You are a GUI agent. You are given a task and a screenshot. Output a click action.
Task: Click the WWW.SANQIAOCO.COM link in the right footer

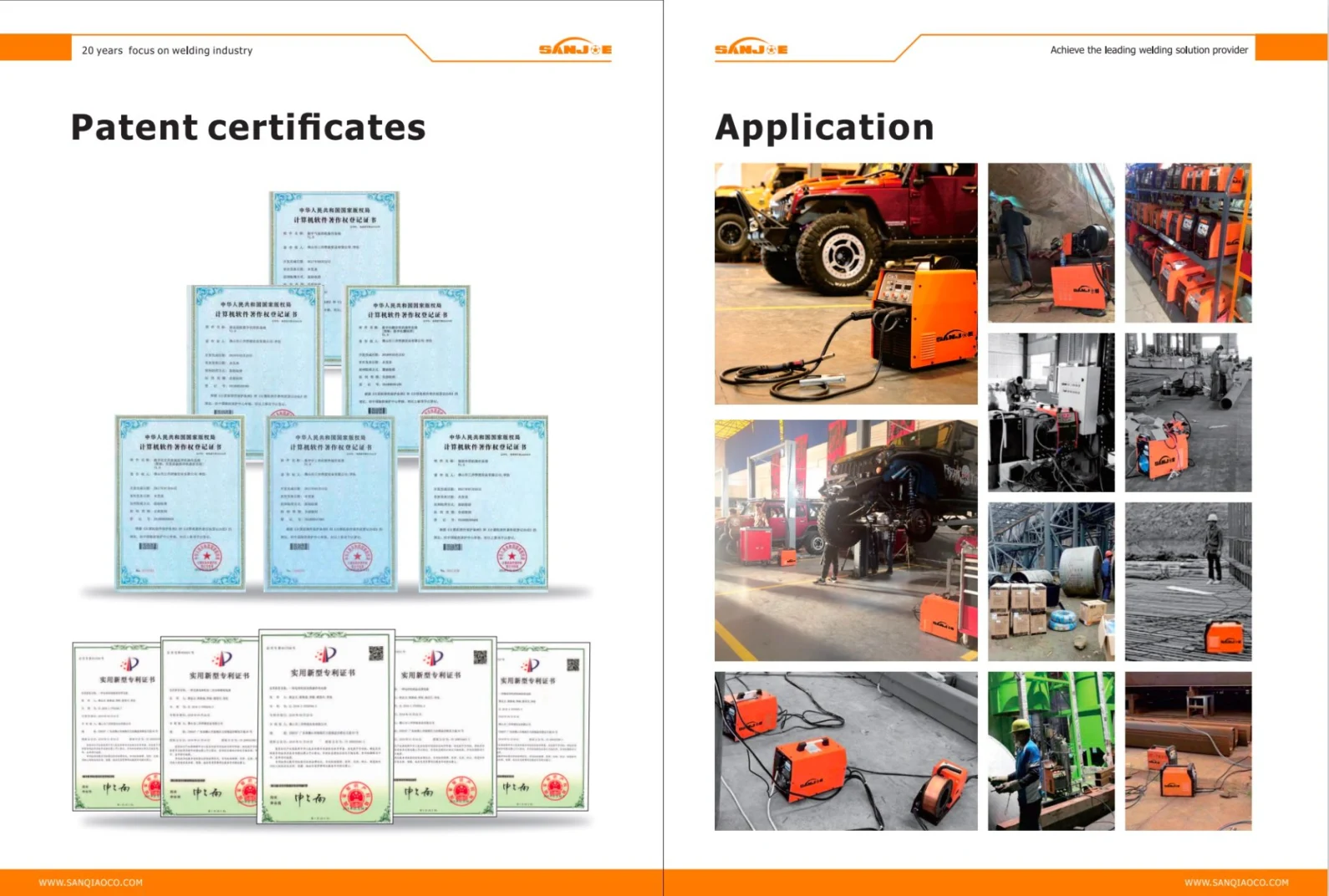(1235, 883)
